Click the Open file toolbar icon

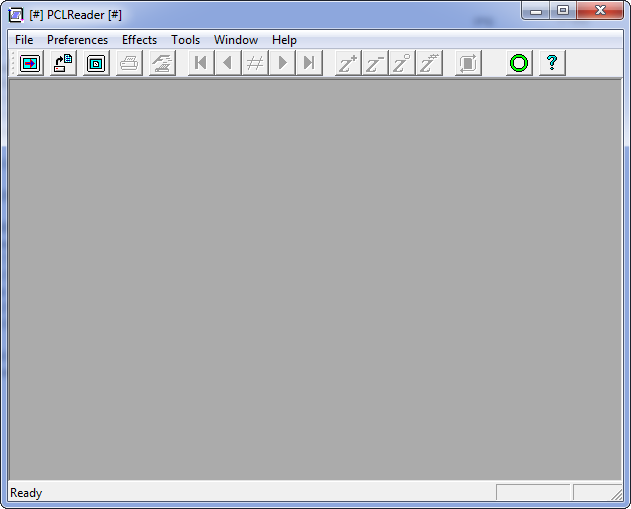tap(30, 63)
